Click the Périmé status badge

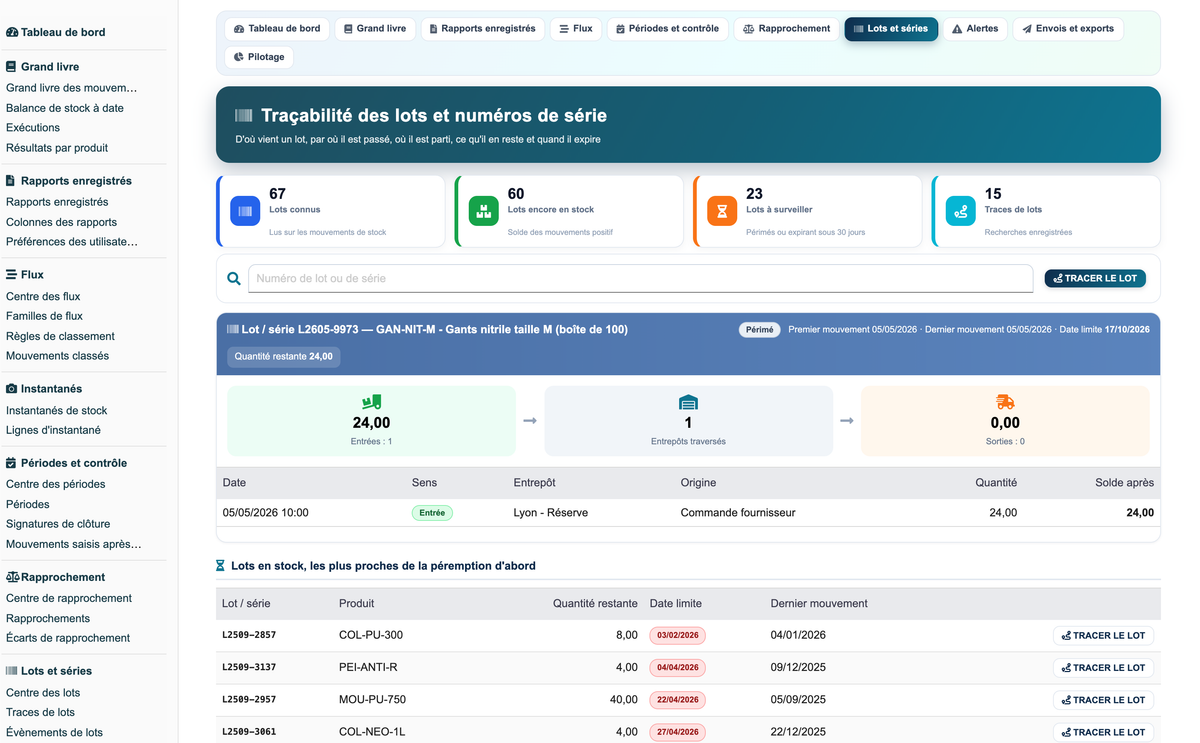[760, 329]
